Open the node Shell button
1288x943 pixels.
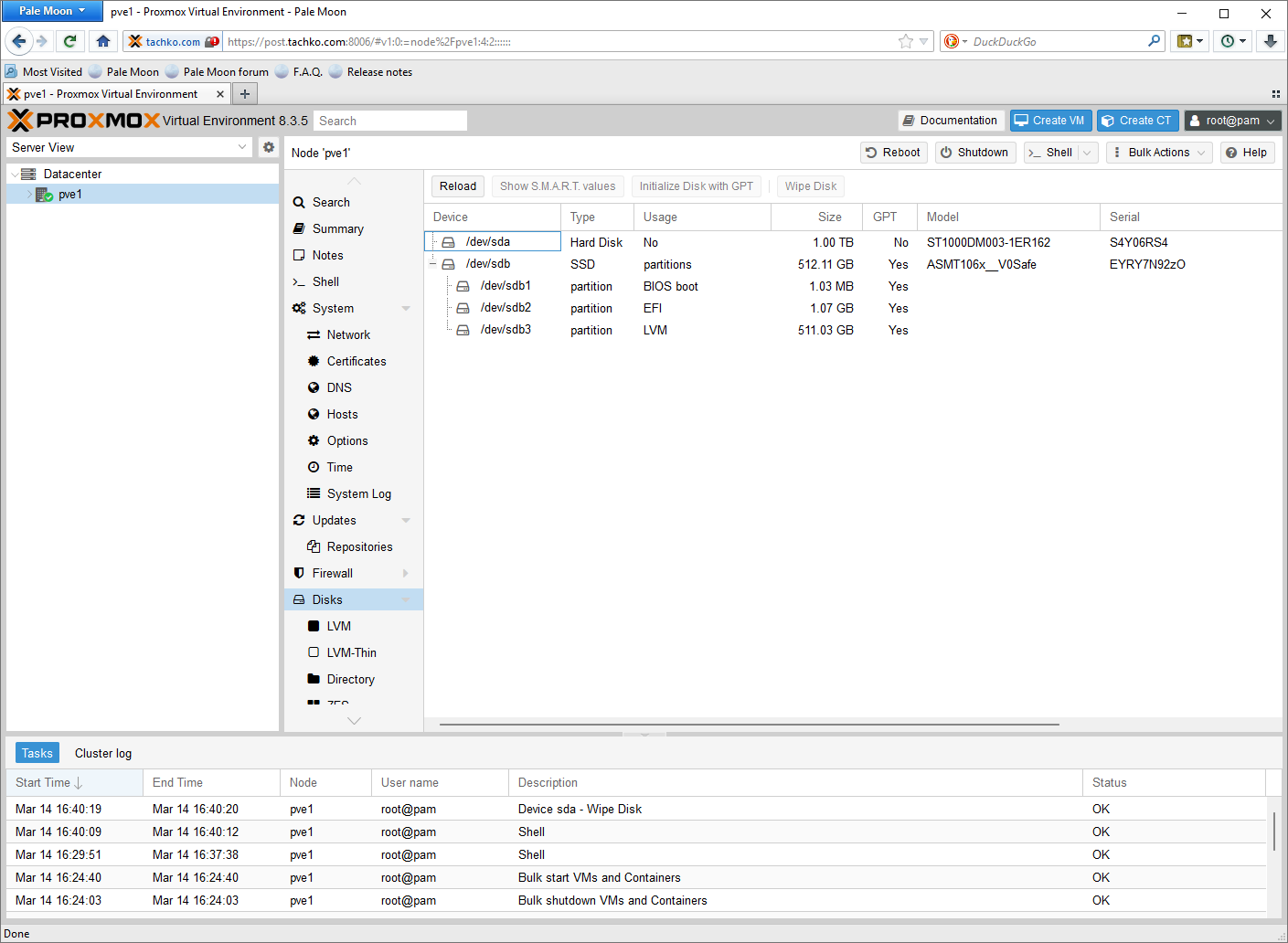pyautogui.click(x=1050, y=153)
